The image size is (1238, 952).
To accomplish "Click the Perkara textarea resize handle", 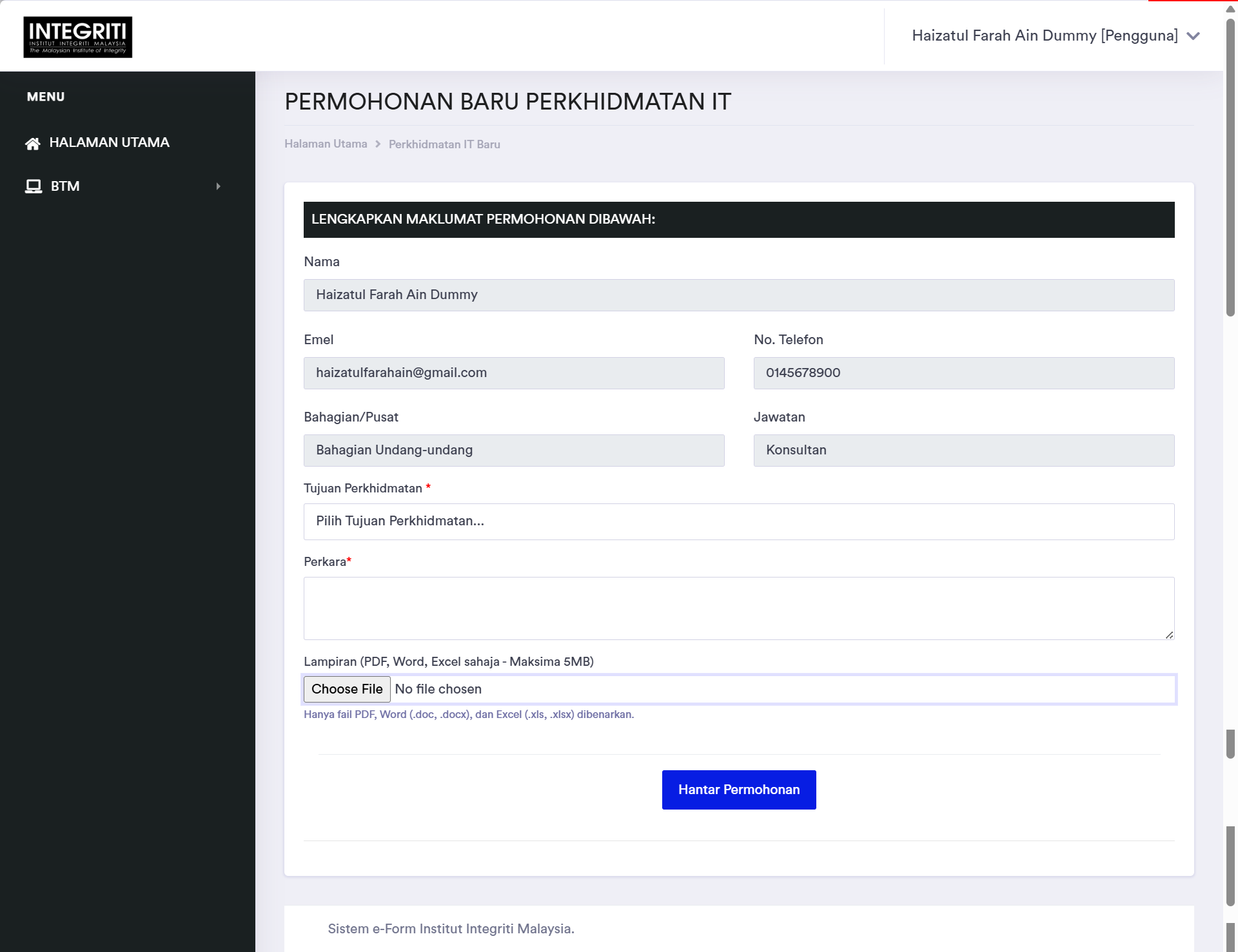I will tap(1169, 635).
